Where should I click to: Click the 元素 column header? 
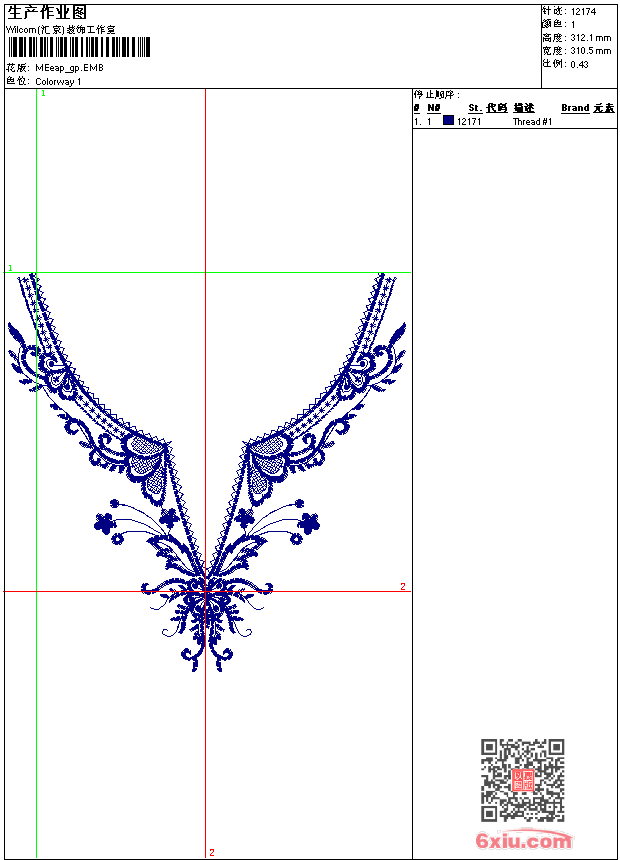(603, 108)
